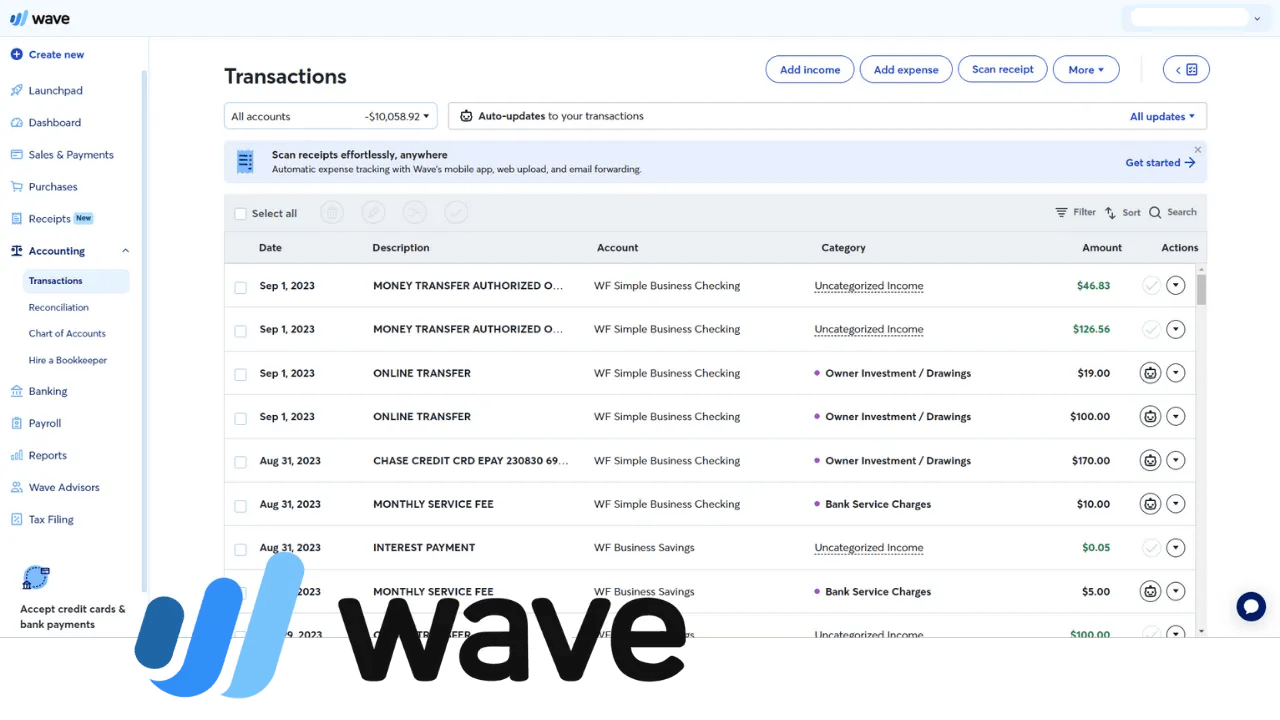Click the transactions table vertical scrollbar
This screenshot has width=1280, height=720.
click(x=1202, y=288)
